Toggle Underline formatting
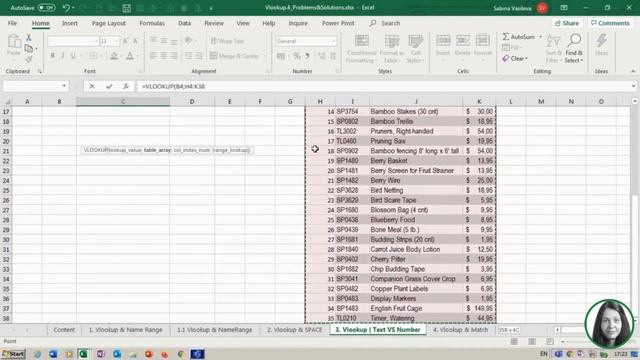 [73, 56]
